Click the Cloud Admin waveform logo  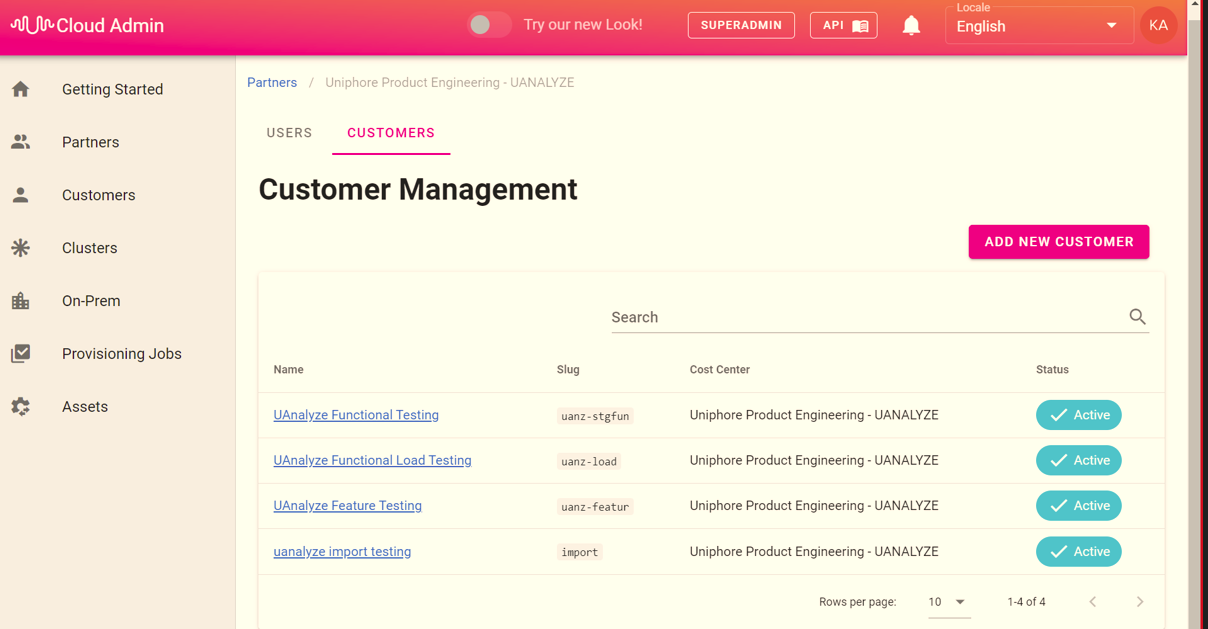pos(32,25)
